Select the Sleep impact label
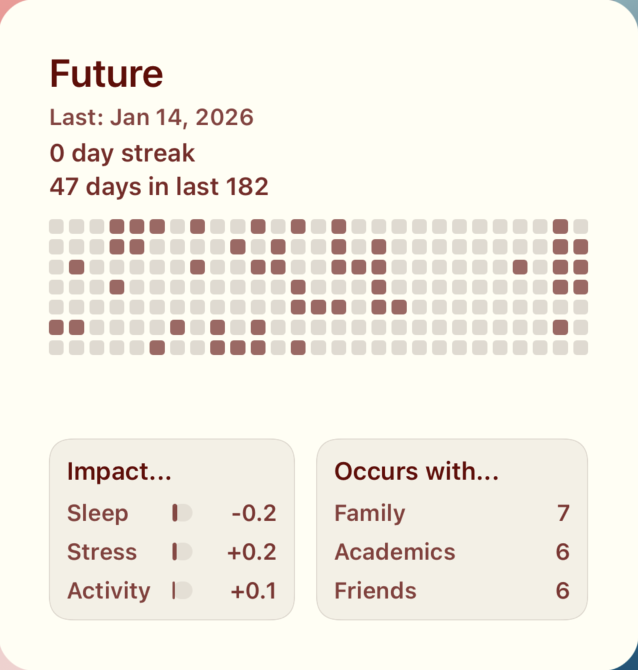The width and height of the screenshot is (638, 670). [98, 513]
